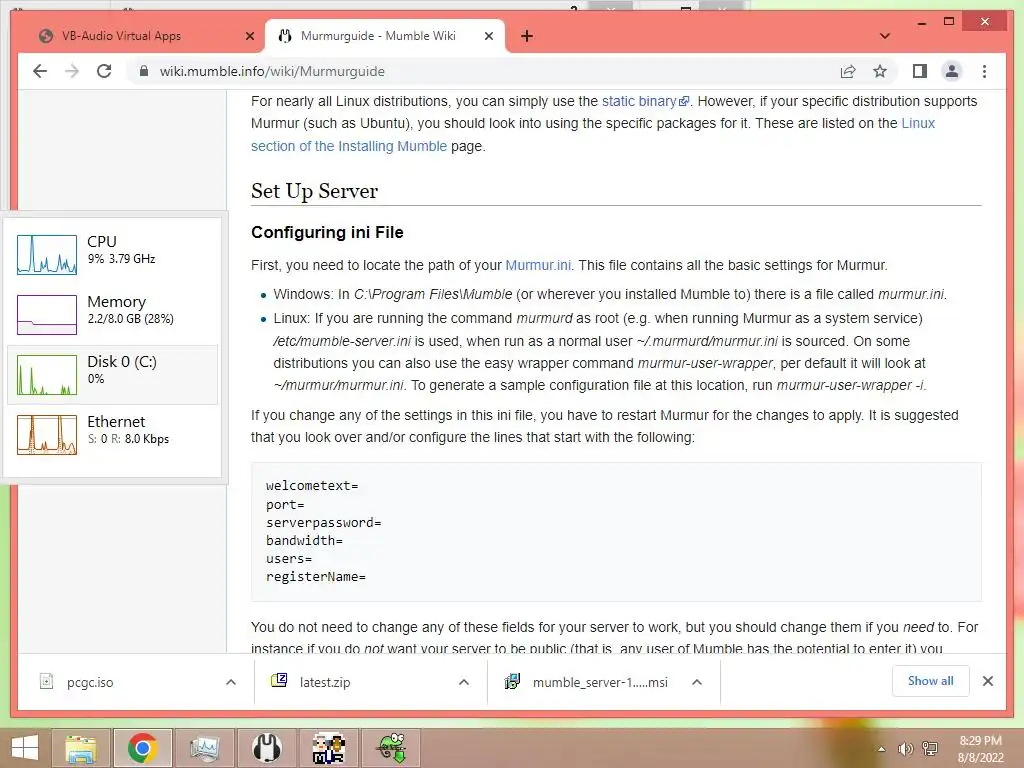Viewport: 1024px width, 768px height.
Task: Go back to the previous page
Action: [x=40, y=71]
